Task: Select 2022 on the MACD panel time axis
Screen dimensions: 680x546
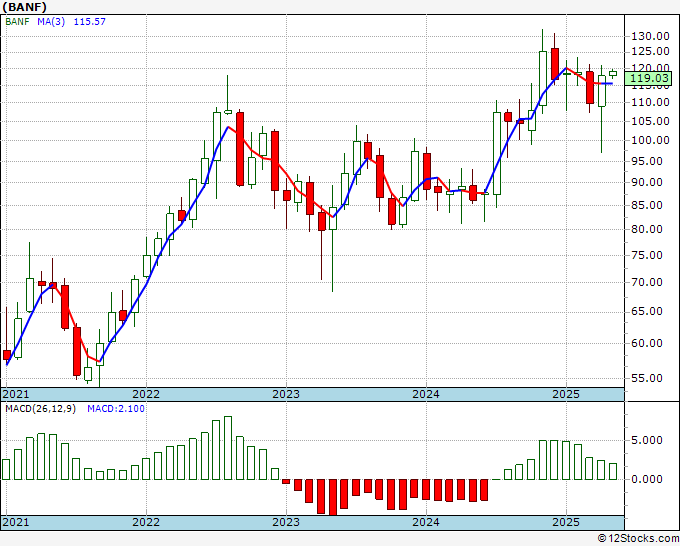Action: 146,522
